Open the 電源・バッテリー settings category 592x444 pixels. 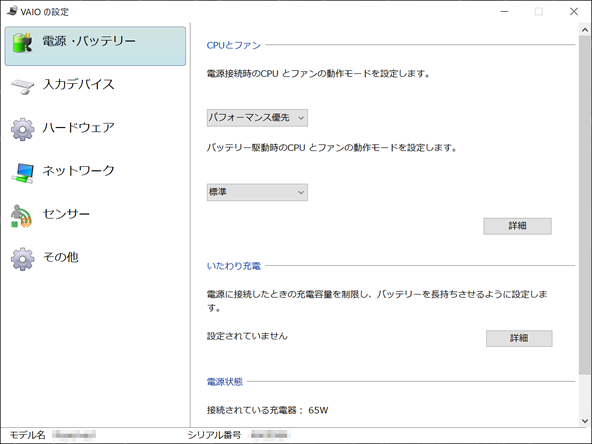(95, 46)
